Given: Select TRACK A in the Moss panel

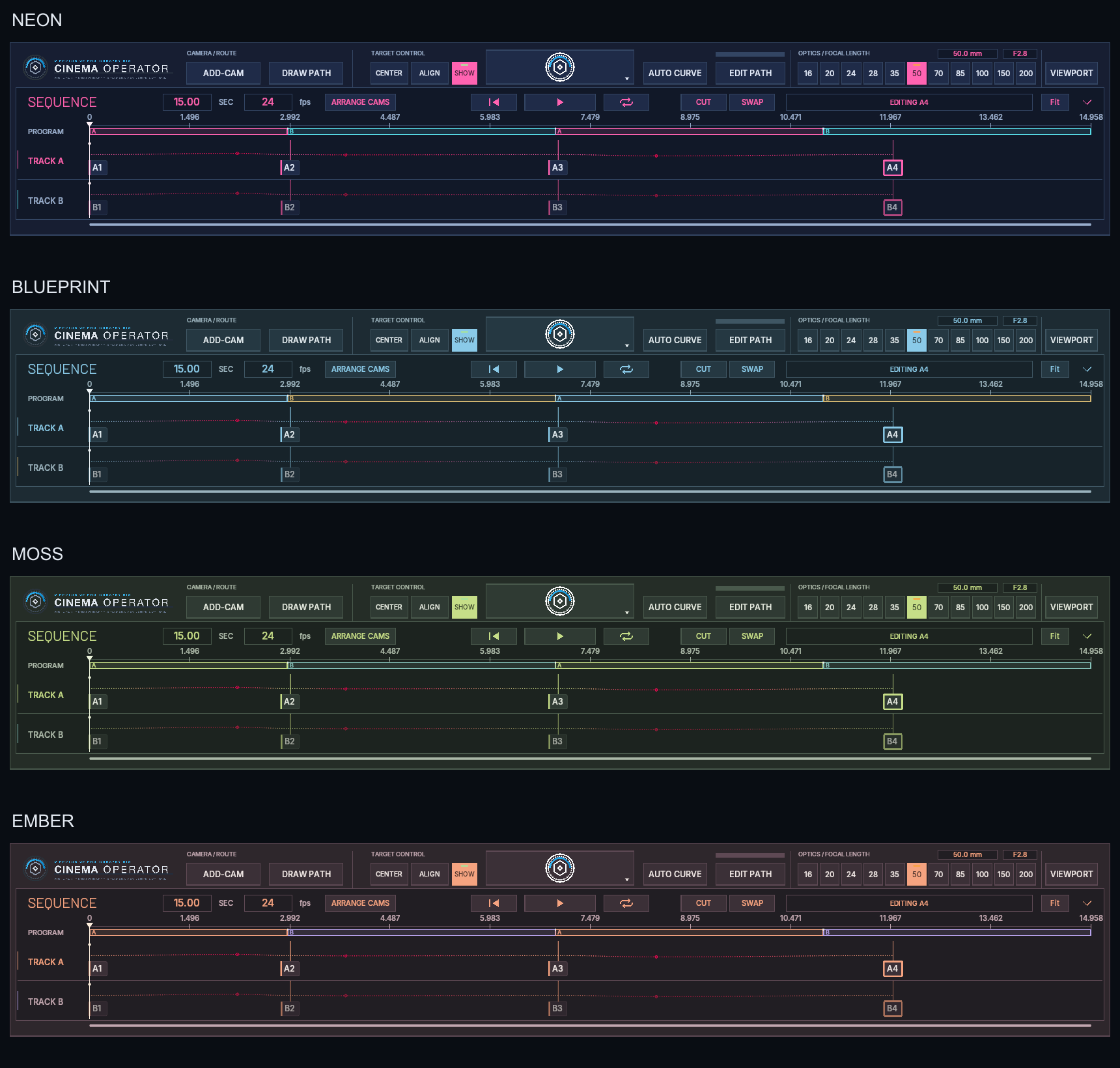Looking at the screenshot, I should coord(46,695).
